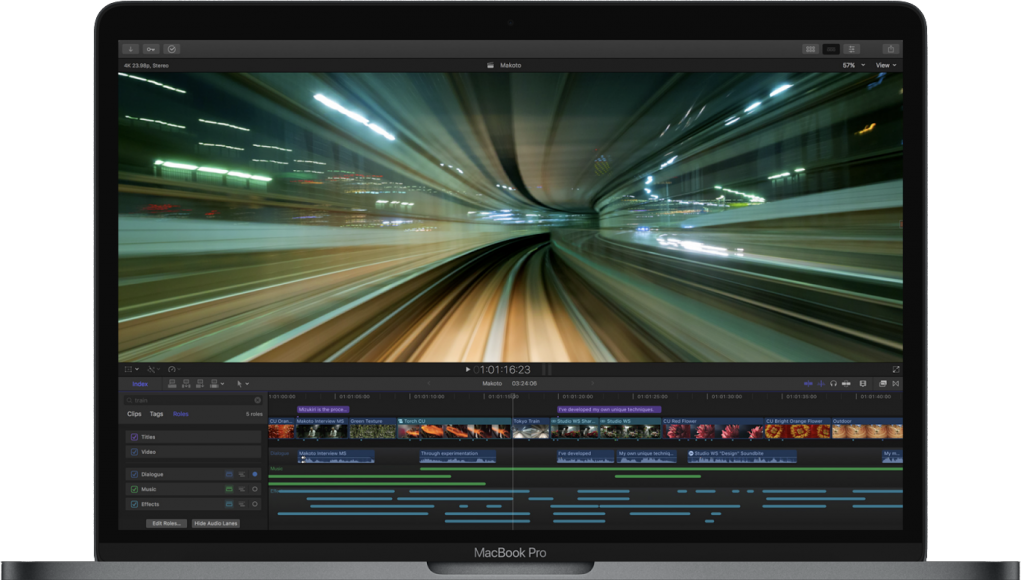Image resolution: width=1021 pixels, height=580 pixels.
Task: Toggle skimming in timeline toolbar
Action: [808, 384]
